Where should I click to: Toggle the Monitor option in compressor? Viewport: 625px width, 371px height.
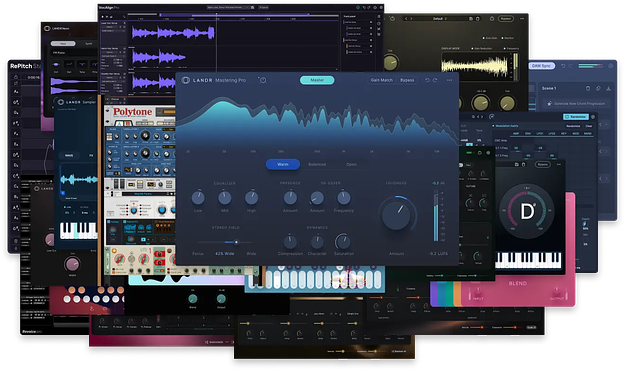[508, 38]
